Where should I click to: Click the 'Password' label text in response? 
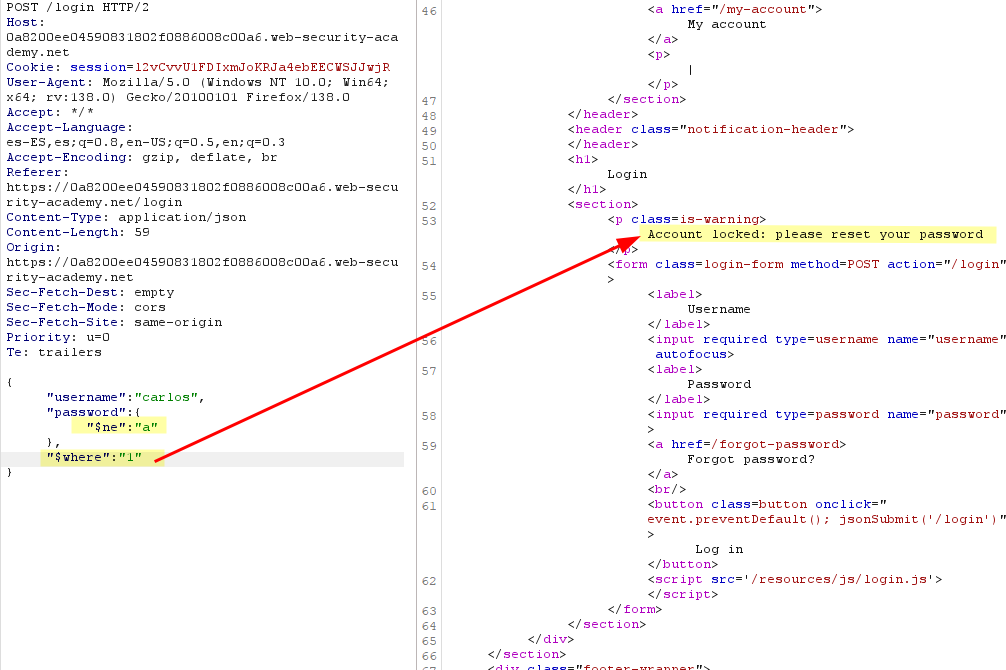click(x=719, y=384)
